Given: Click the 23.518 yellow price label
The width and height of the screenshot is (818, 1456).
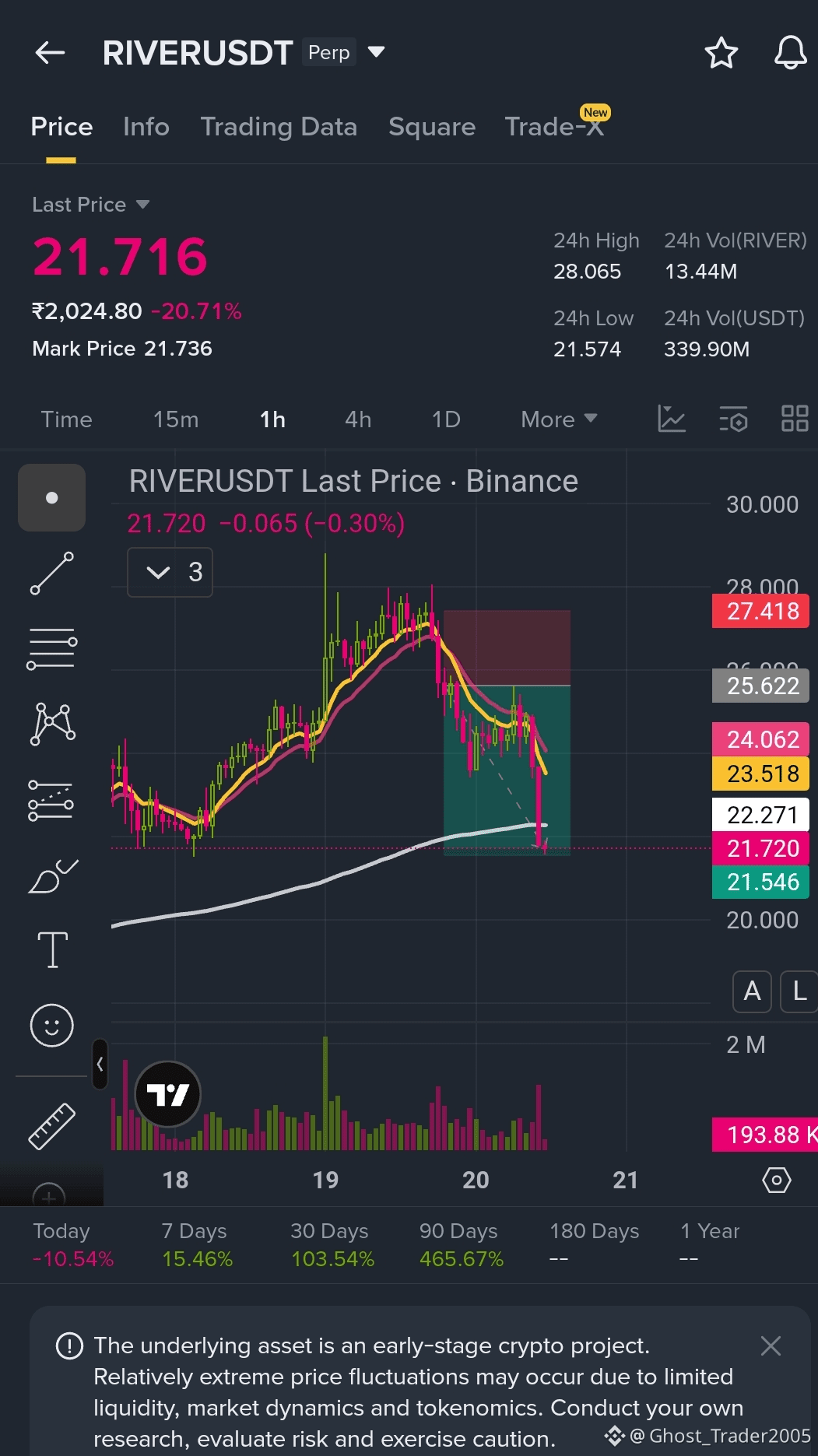Looking at the screenshot, I should pos(761,774).
